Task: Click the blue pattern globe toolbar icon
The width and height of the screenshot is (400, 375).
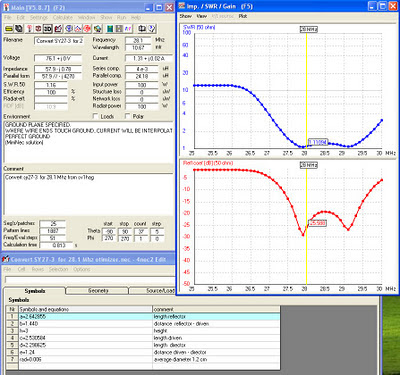Action: click(69, 29)
